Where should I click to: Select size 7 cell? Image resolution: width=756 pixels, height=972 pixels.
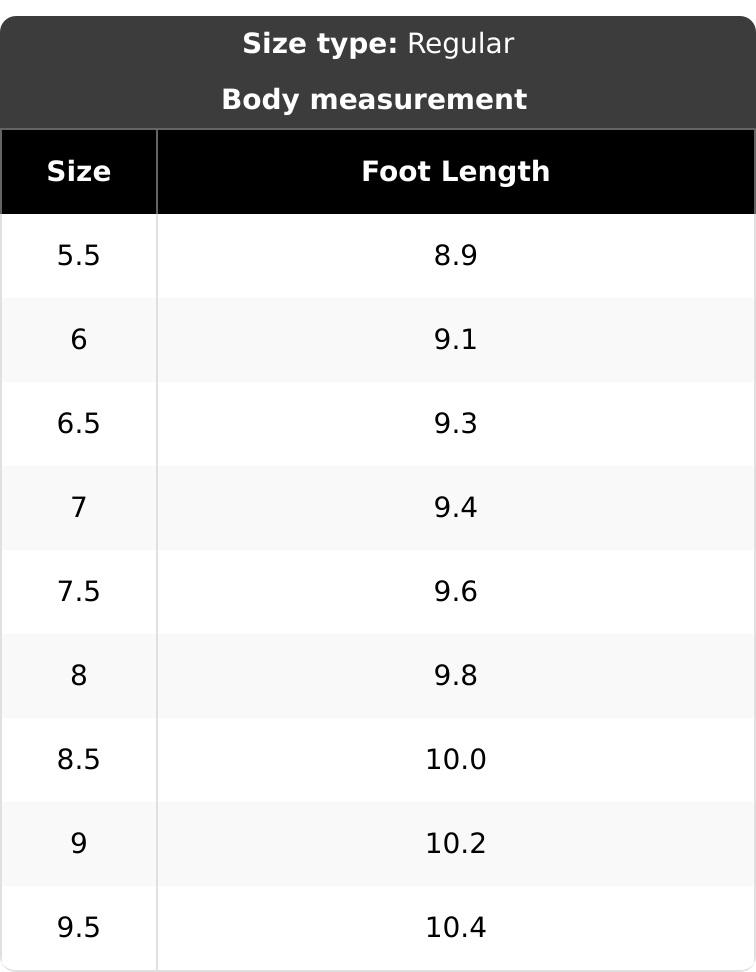[x=79, y=508]
